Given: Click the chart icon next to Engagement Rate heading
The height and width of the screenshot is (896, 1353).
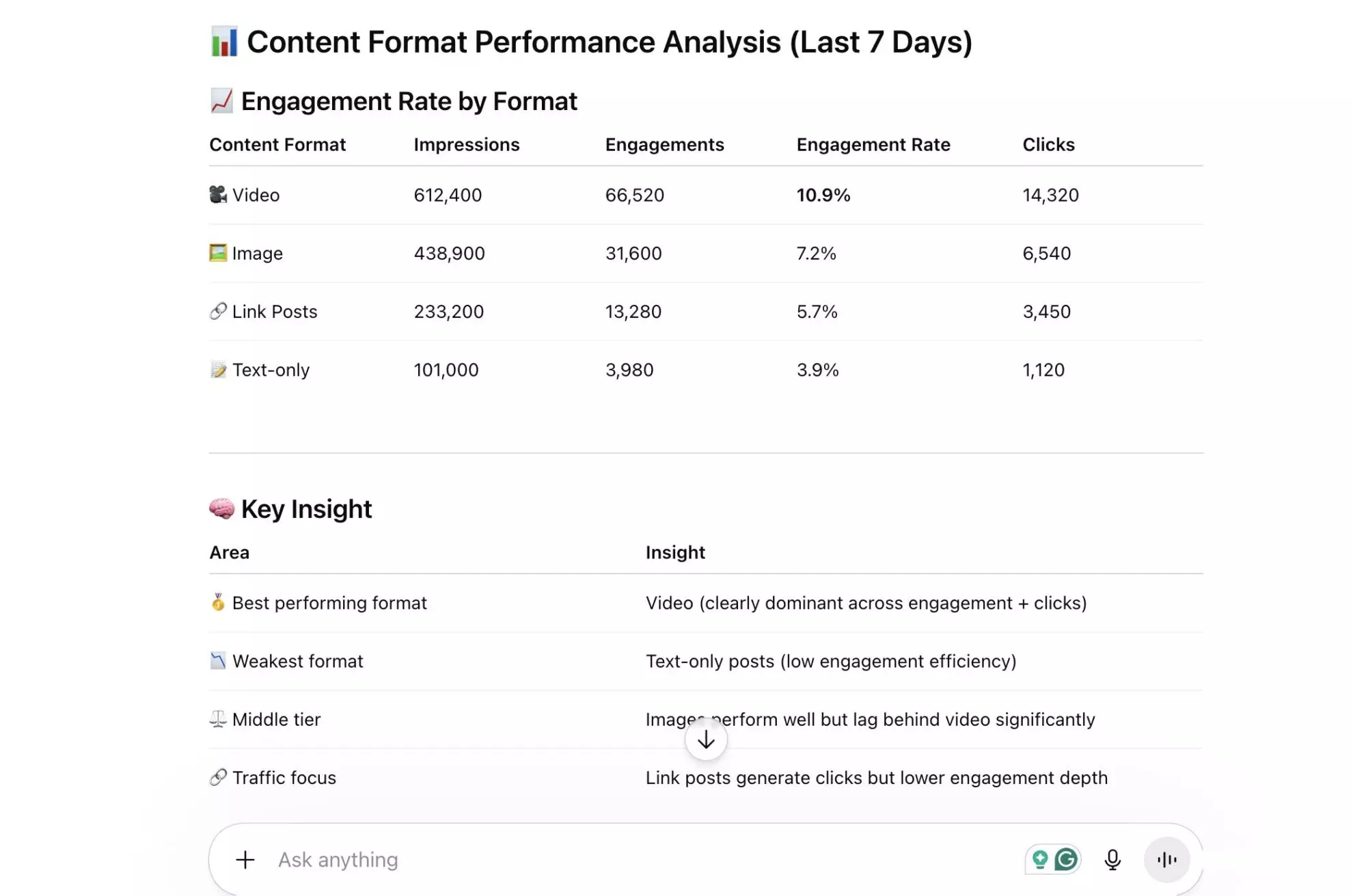Looking at the screenshot, I should pyautogui.click(x=221, y=100).
